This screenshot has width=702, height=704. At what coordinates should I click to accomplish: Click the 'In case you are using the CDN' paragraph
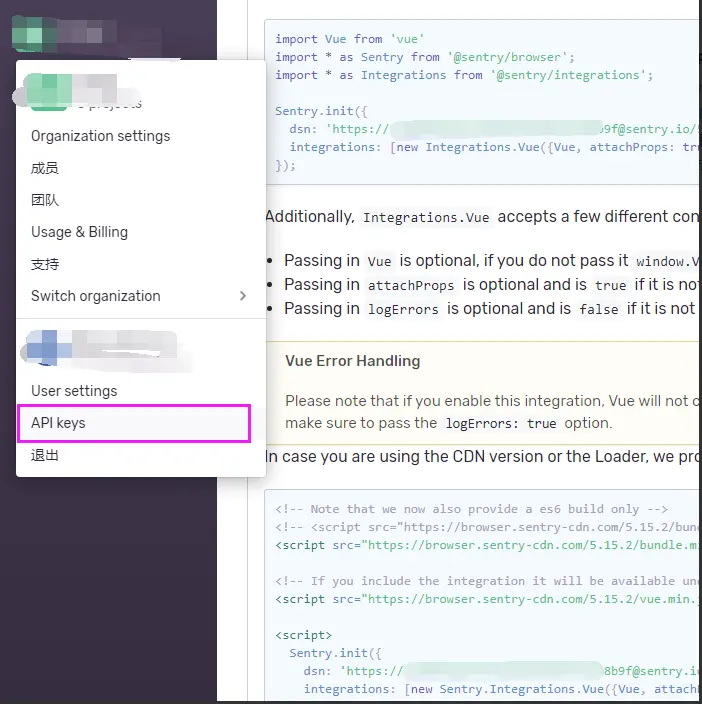point(483,457)
